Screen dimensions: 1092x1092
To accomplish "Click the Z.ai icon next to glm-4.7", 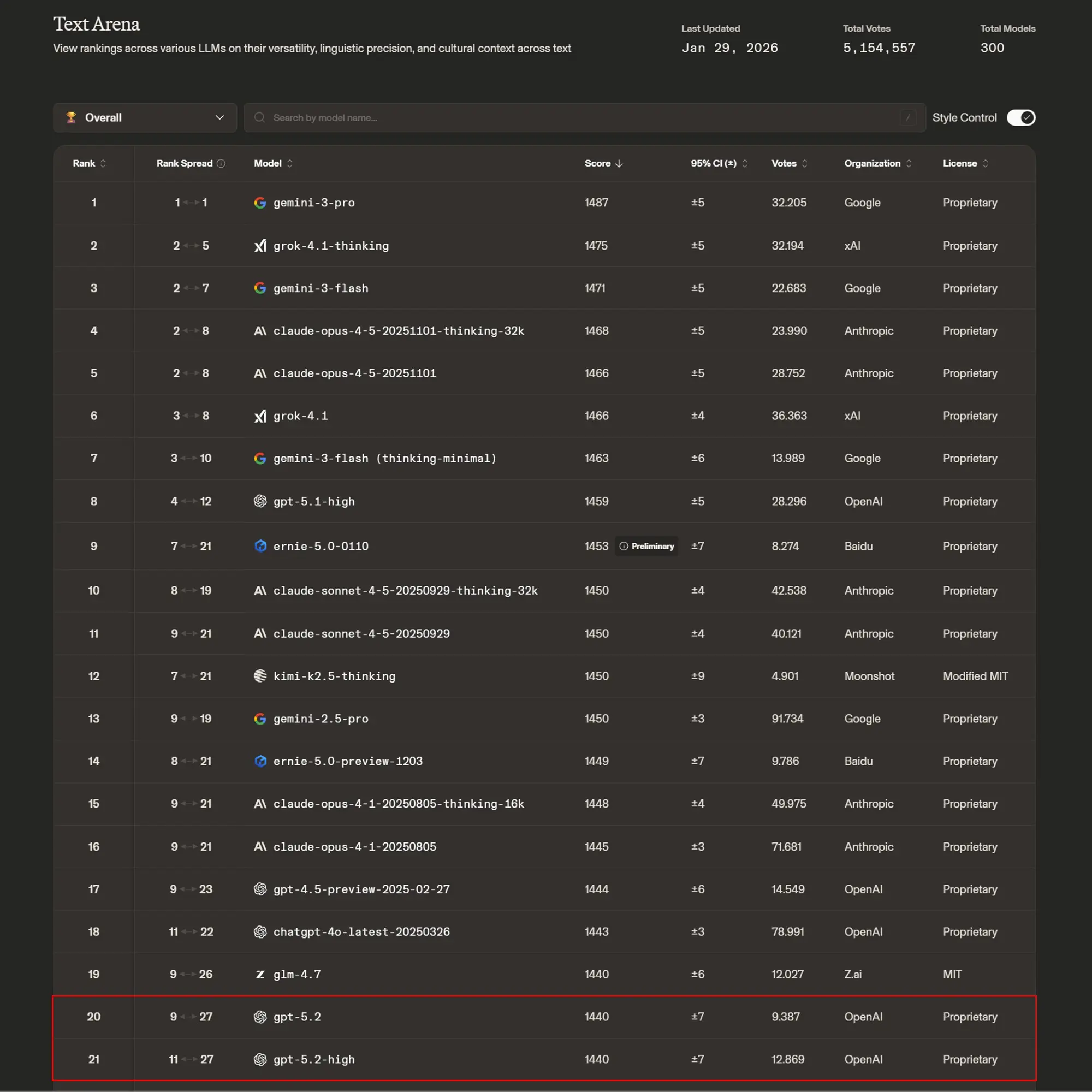I will point(260,974).
